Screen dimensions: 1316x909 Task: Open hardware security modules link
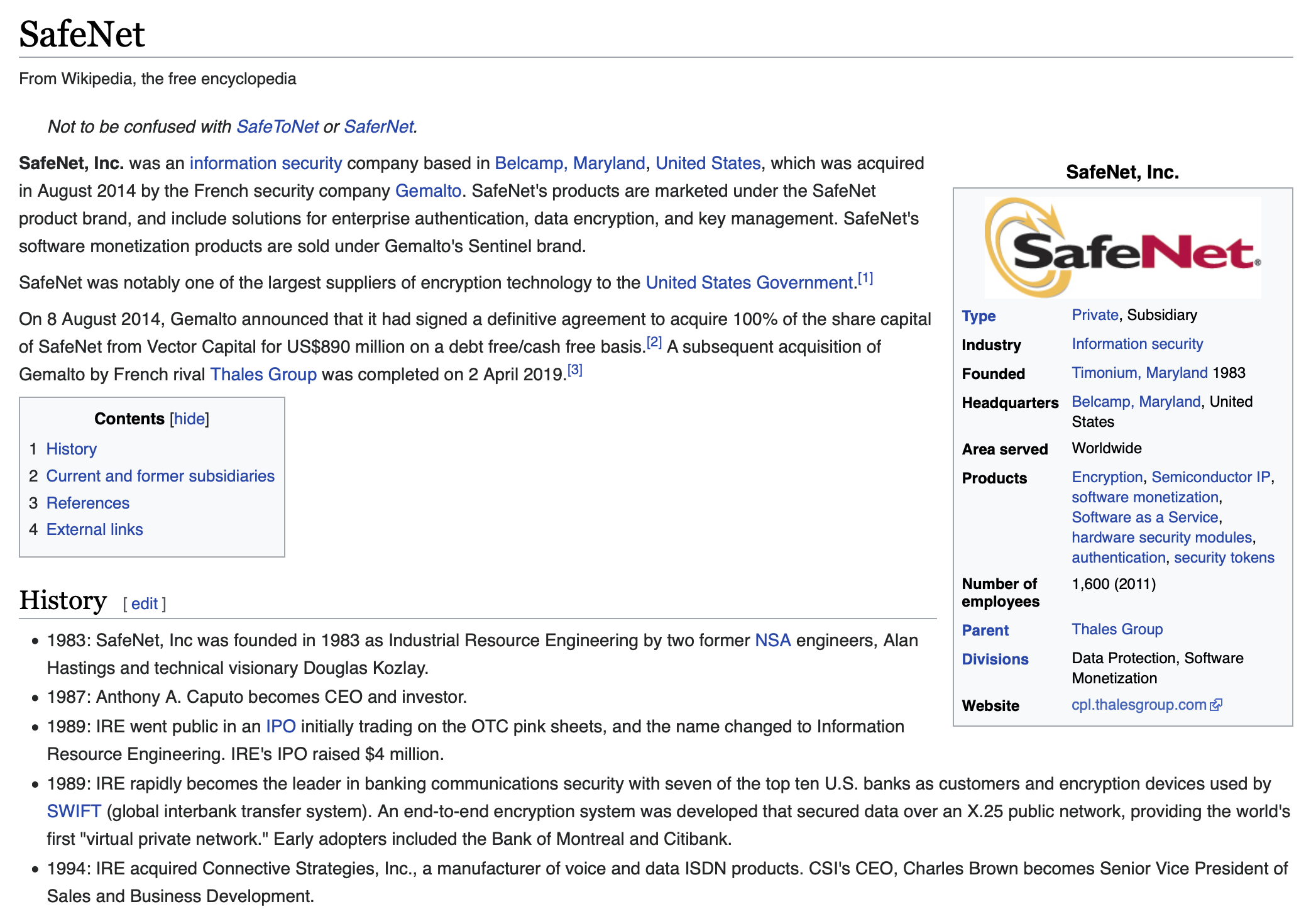1162,537
